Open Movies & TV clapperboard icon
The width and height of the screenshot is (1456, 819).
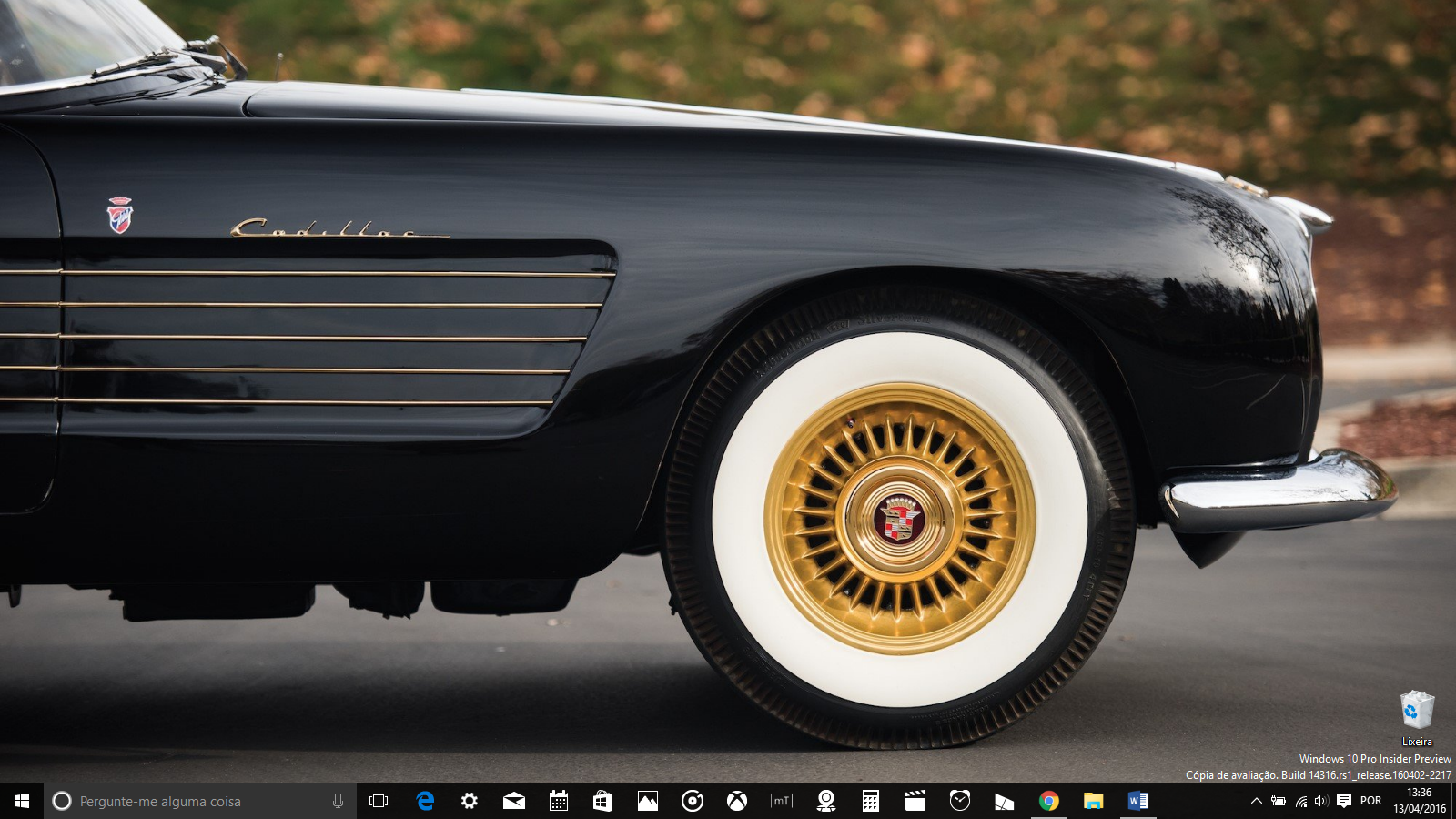coord(915,801)
